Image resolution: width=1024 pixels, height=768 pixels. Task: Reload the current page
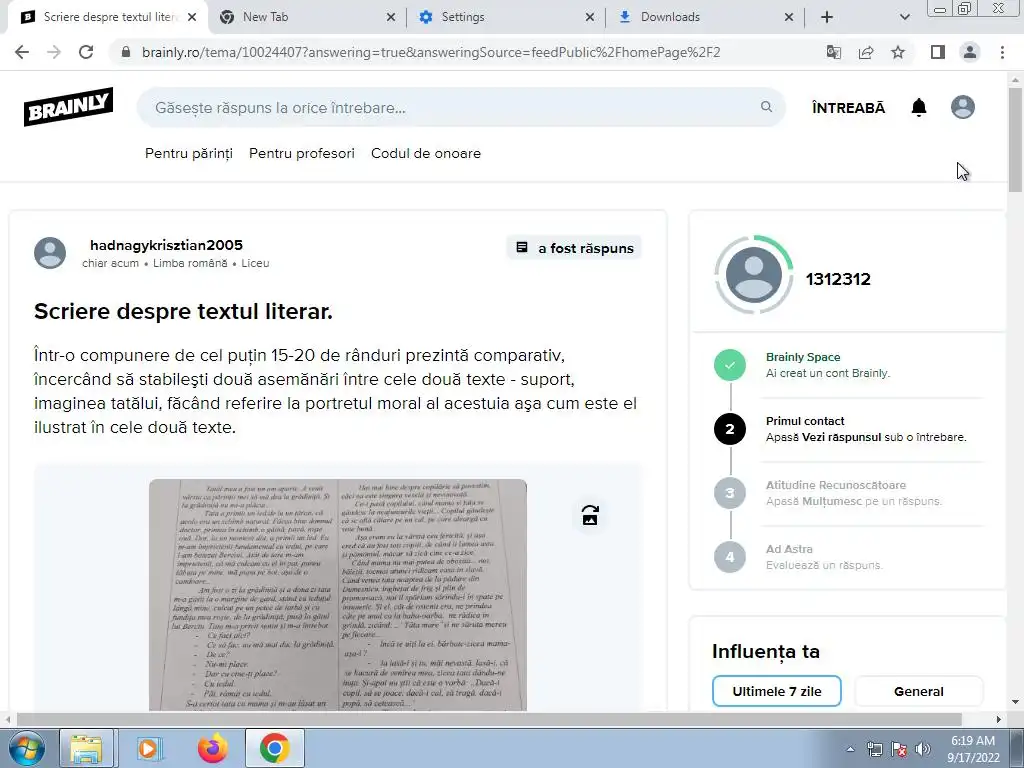(86, 52)
